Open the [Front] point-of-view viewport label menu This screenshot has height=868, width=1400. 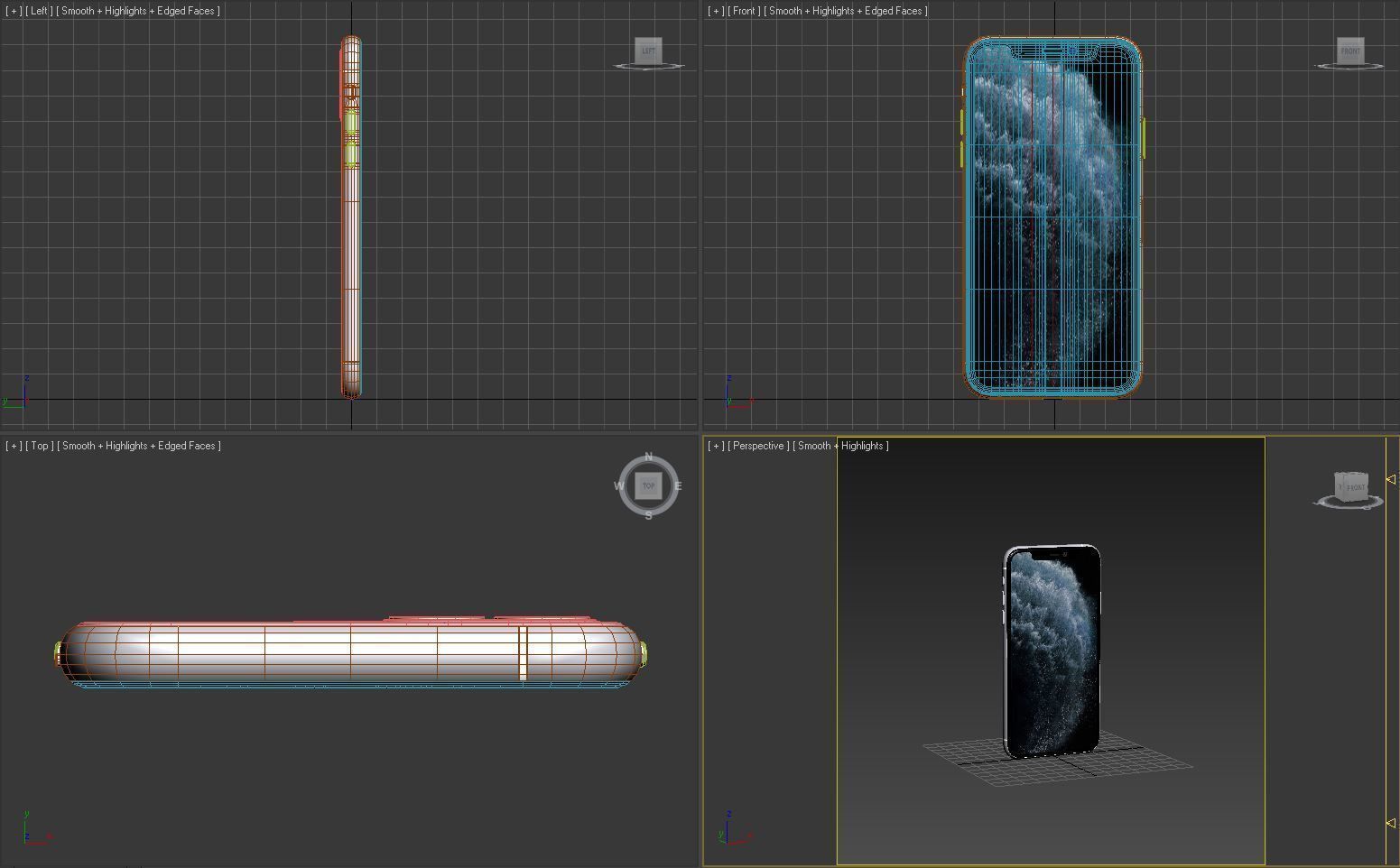[x=745, y=11]
